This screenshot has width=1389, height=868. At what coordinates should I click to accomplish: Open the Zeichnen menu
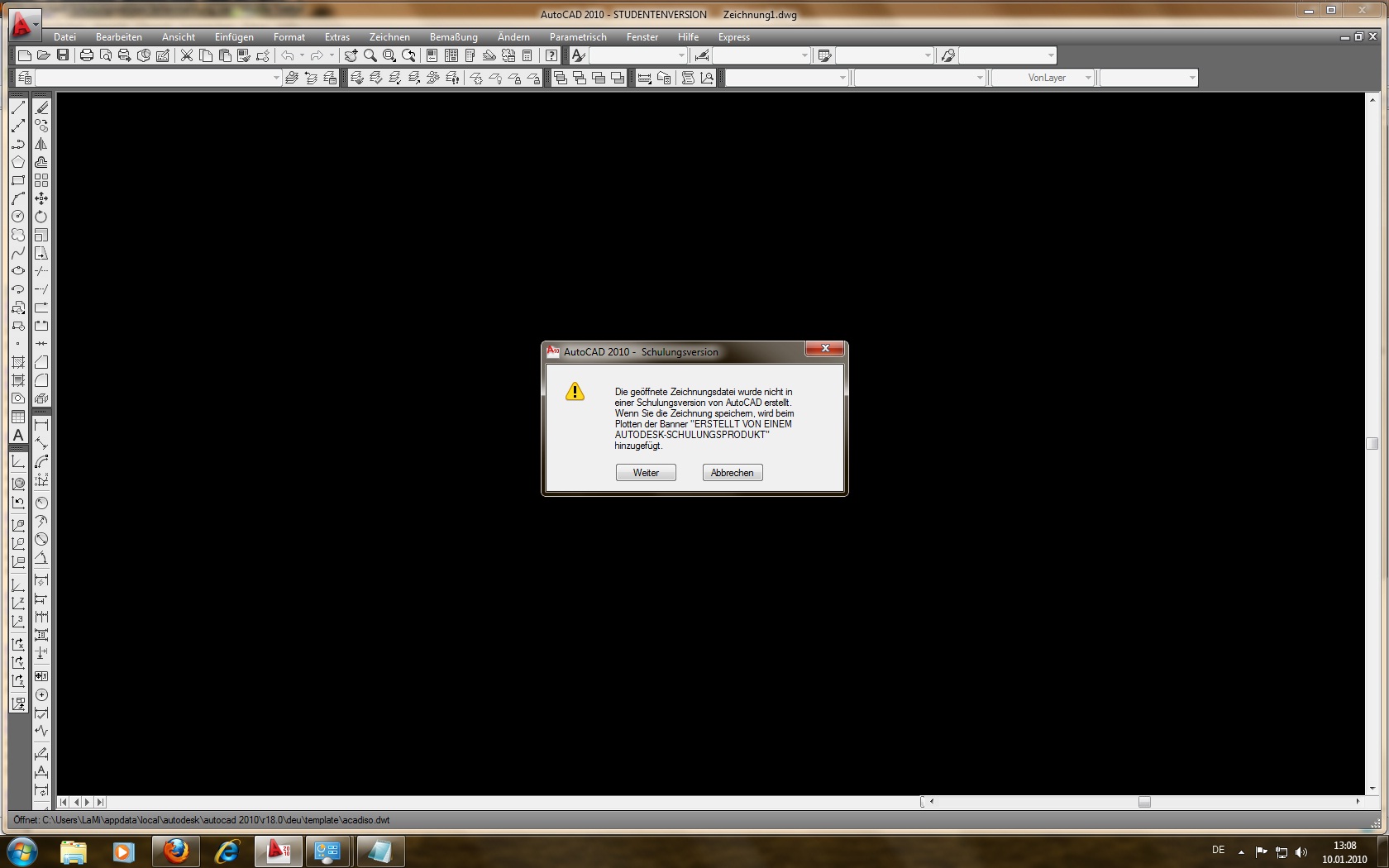click(x=389, y=37)
